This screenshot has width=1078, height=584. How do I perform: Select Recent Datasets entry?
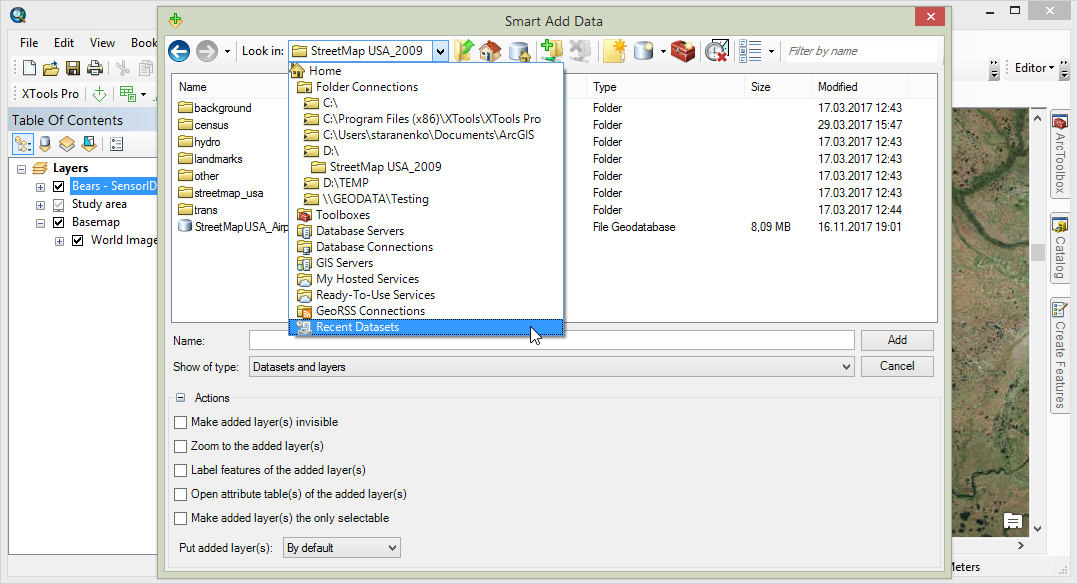(x=426, y=327)
